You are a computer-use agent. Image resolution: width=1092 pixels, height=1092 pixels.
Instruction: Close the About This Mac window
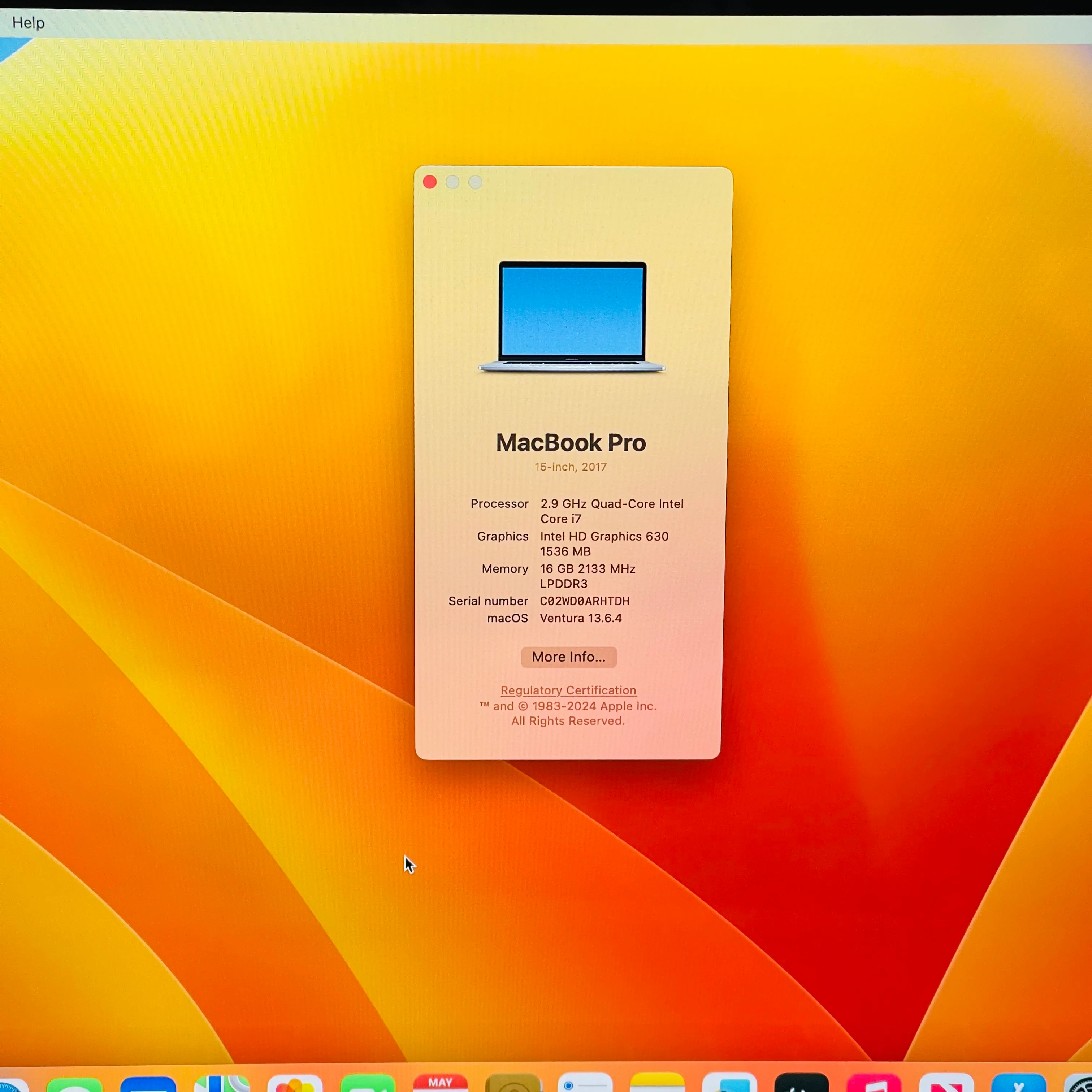pos(430,182)
